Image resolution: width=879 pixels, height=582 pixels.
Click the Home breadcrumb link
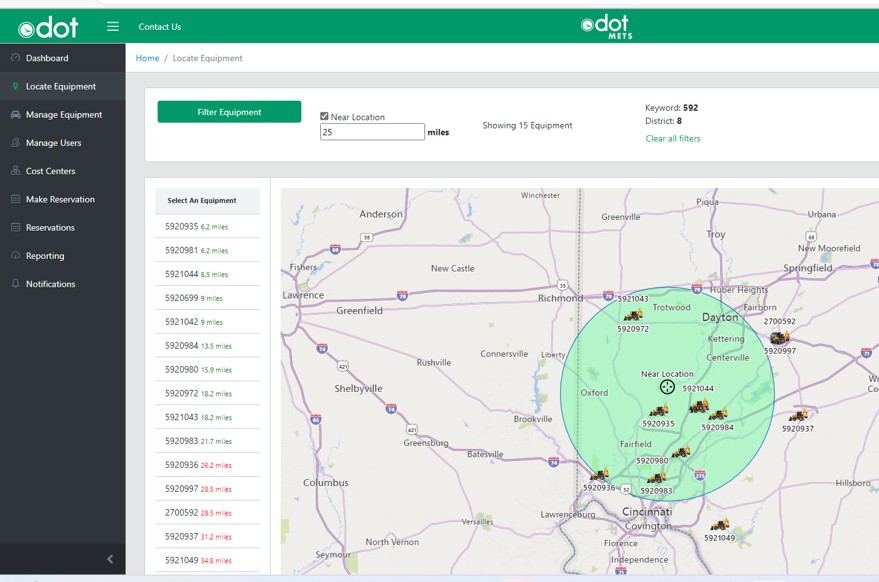[x=147, y=58]
